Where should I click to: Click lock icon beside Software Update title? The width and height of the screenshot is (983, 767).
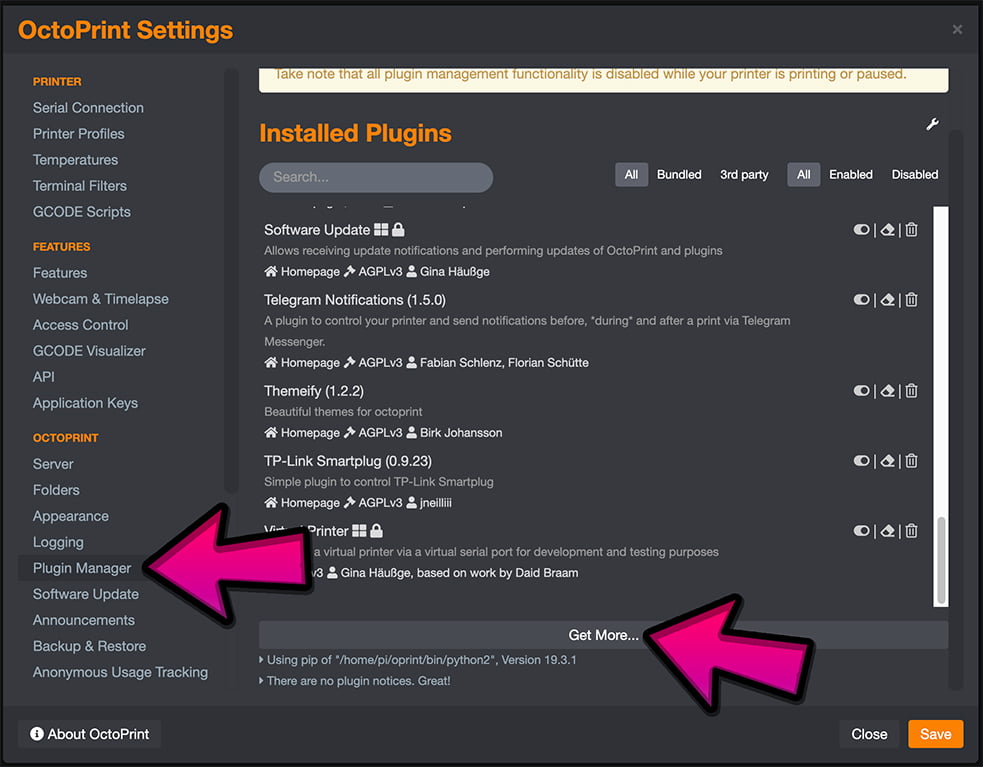pyautogui.click(x=398, y=230)
